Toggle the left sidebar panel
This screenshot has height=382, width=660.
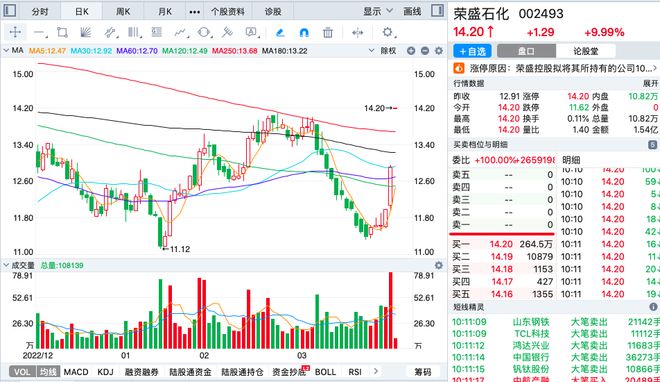[x=9, y=11]
